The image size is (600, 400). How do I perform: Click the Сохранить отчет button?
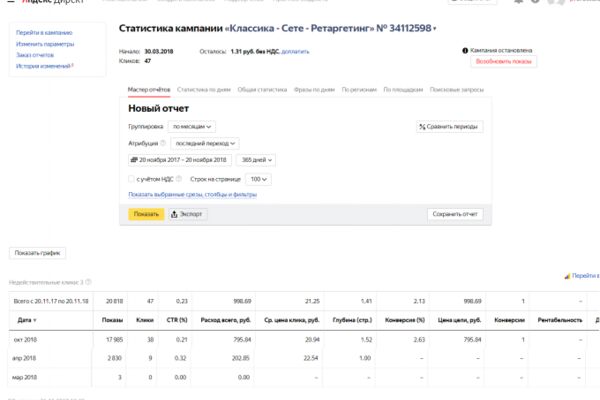pos(455,214)
